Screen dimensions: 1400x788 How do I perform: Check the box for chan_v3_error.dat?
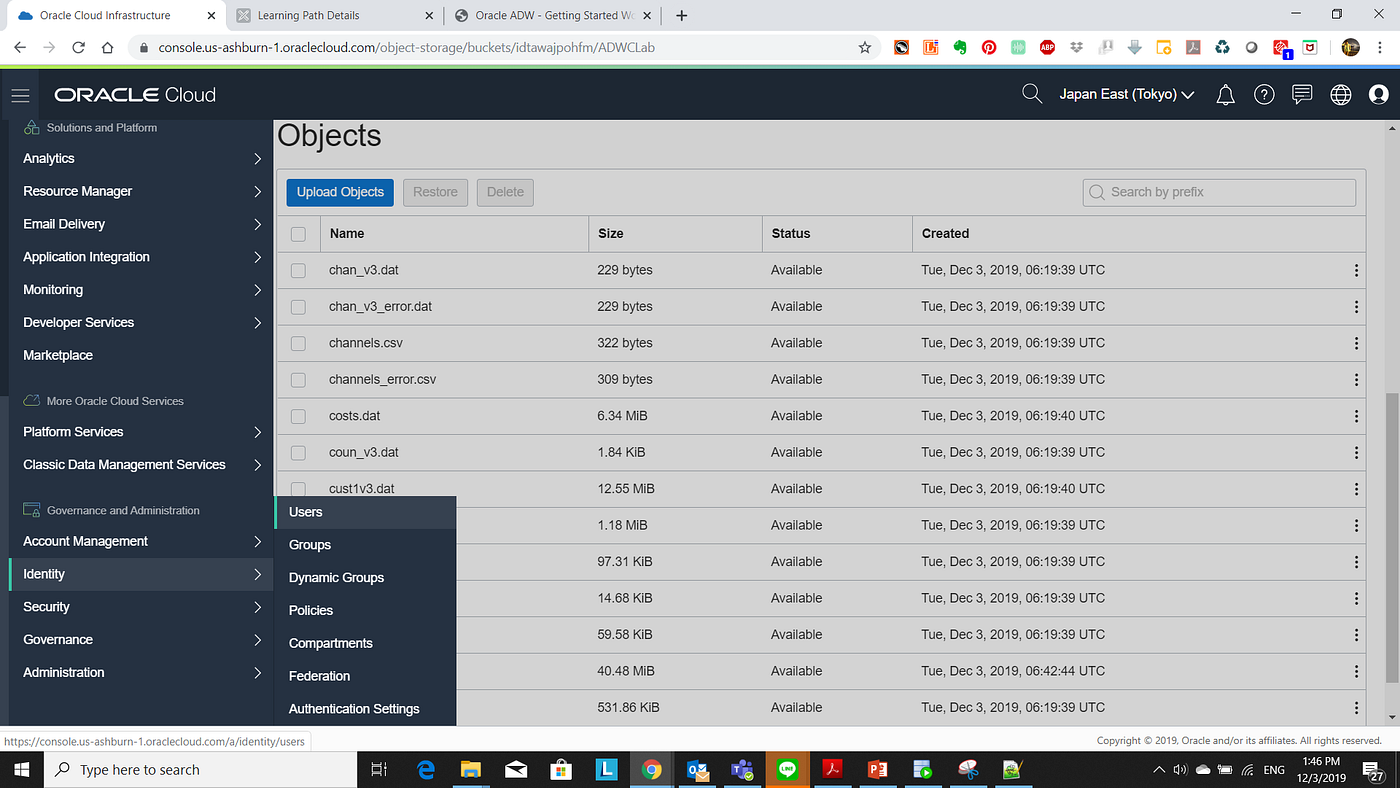(x=298, y=307)
